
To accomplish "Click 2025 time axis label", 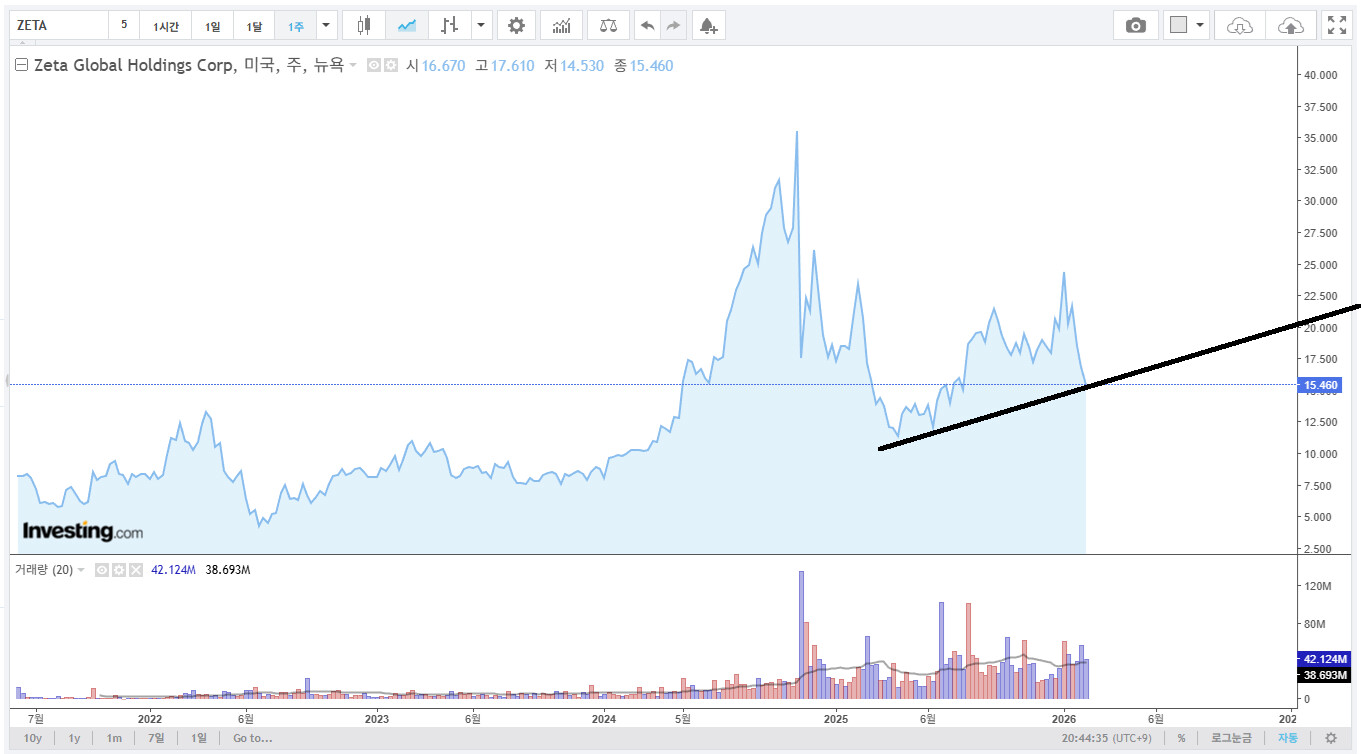I will pos(836,718).
